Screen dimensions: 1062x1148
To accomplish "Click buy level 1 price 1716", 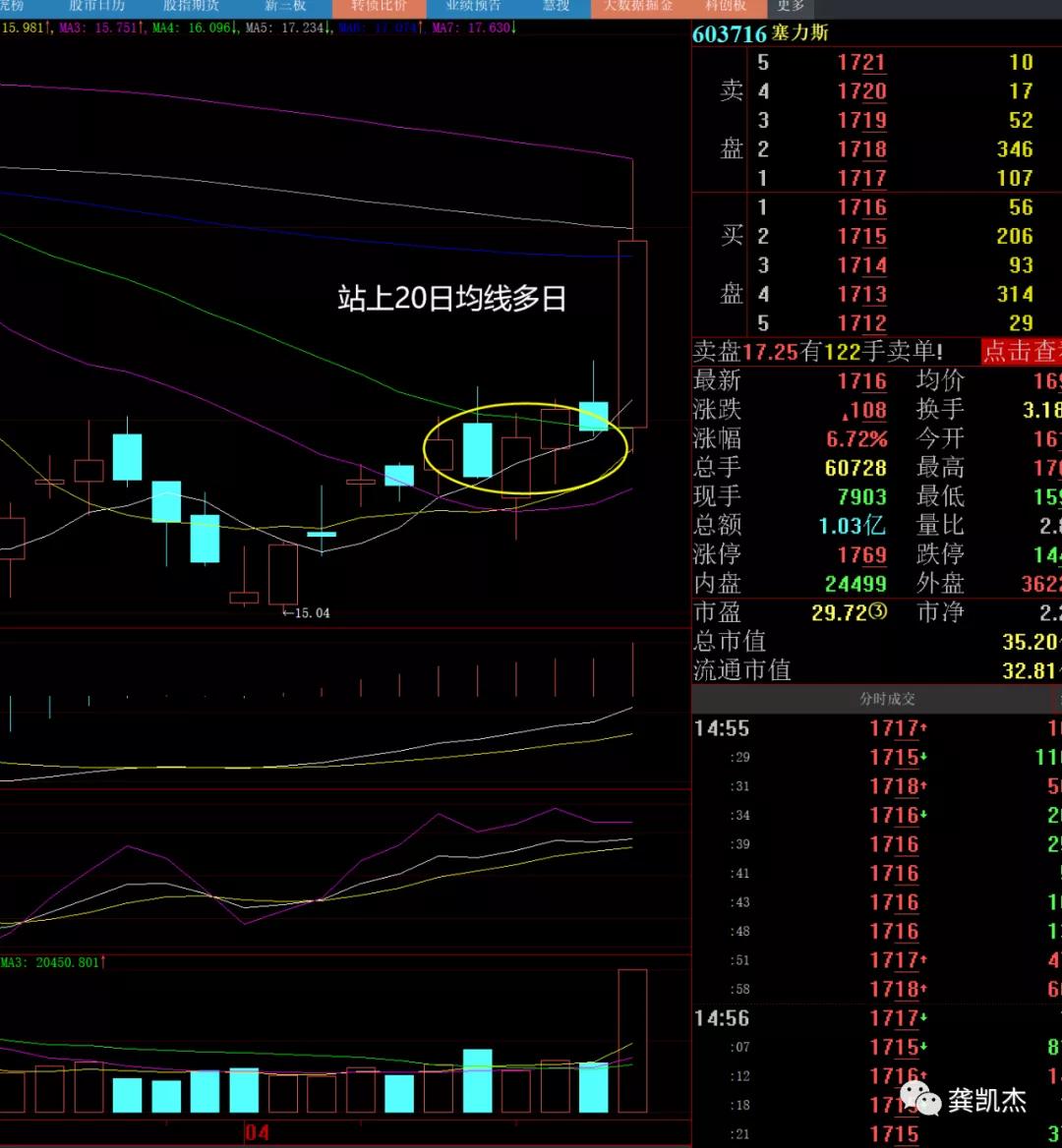I will click(x=861, y=207).
